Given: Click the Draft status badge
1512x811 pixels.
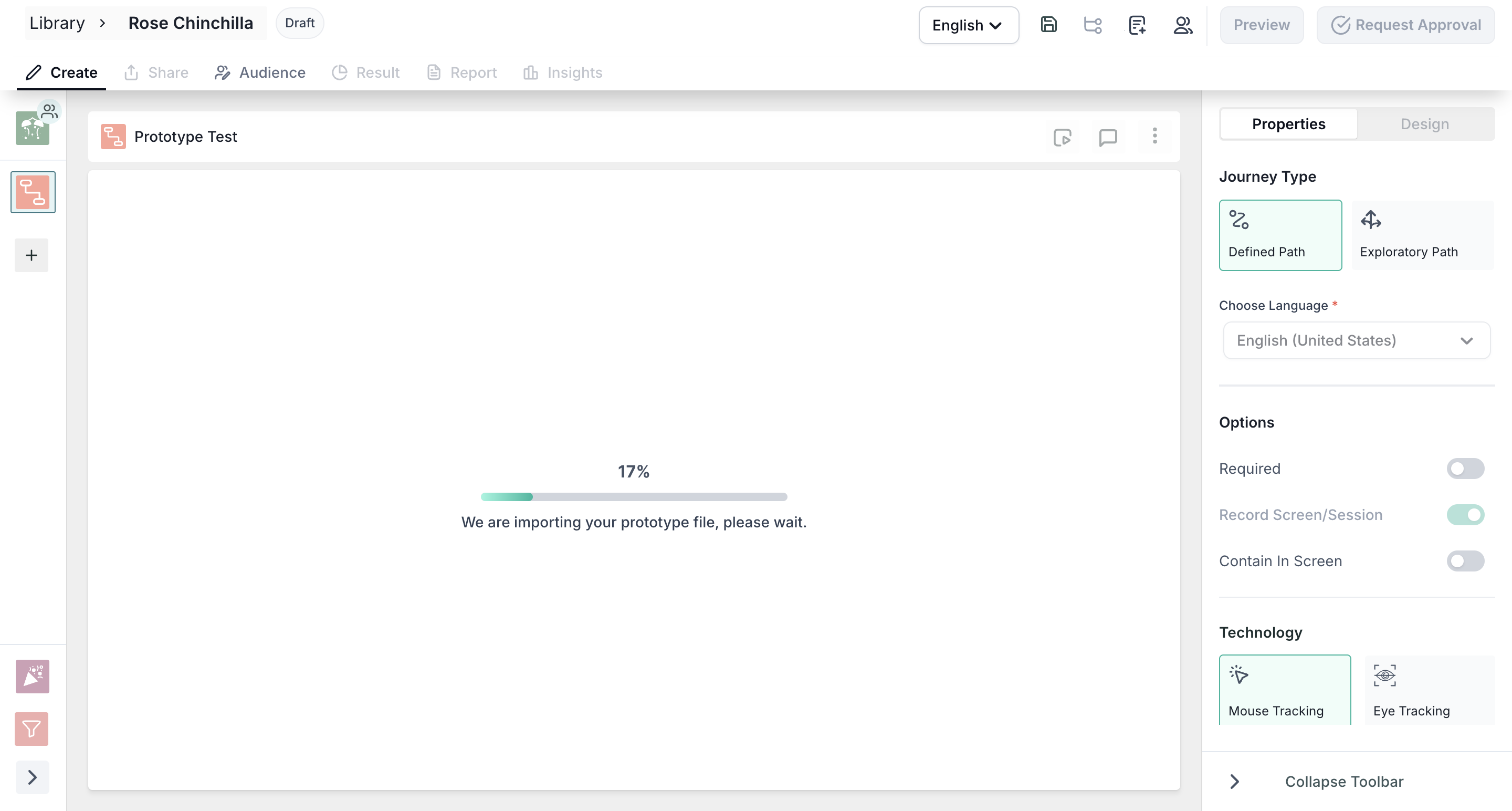Looking at the screenshot, I should tap(299, 23).
